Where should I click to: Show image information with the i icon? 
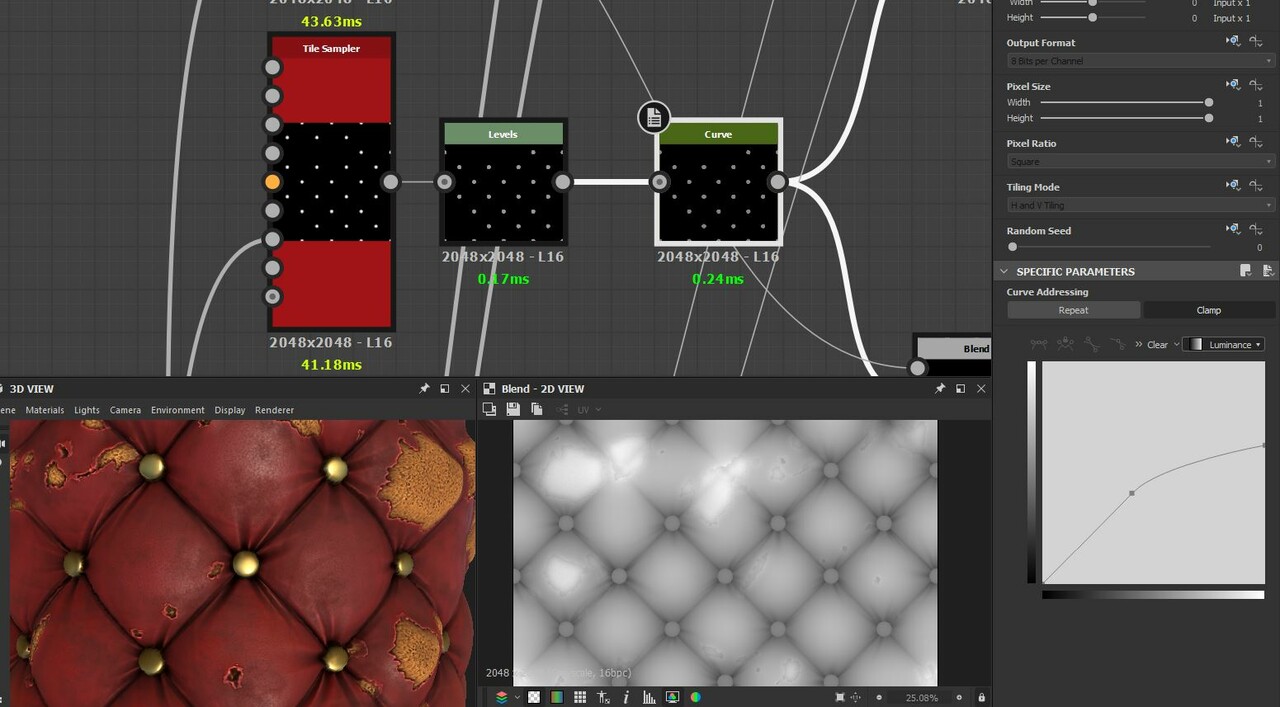point(626,697)
